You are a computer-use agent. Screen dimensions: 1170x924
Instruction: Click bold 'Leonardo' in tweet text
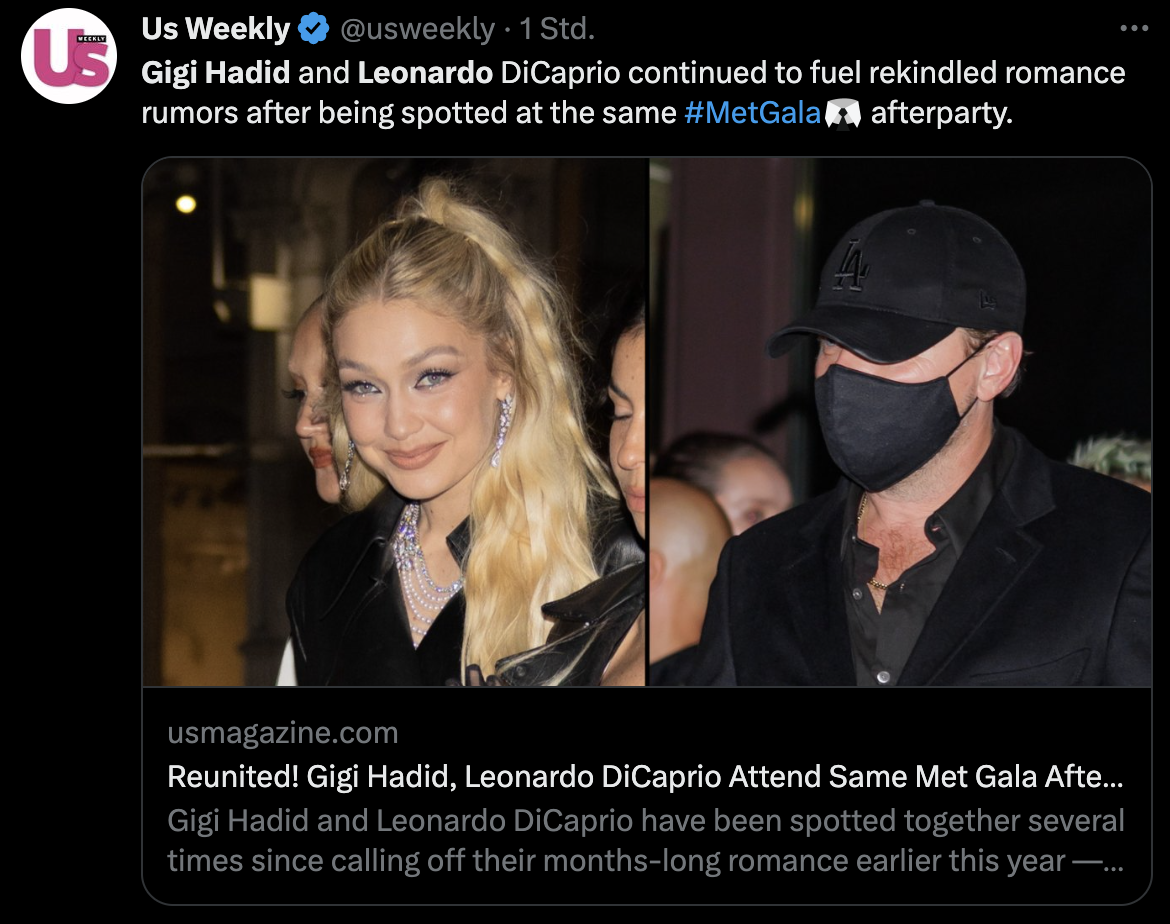tap(425, 73)
